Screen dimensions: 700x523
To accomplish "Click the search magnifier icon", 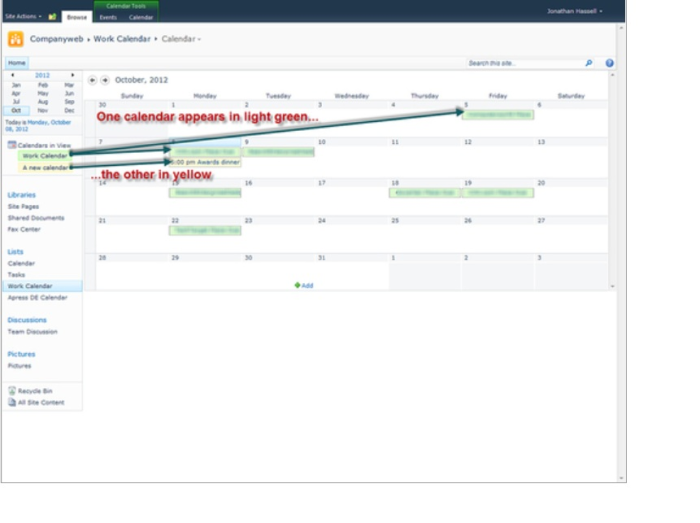I will tap(589, 63).
